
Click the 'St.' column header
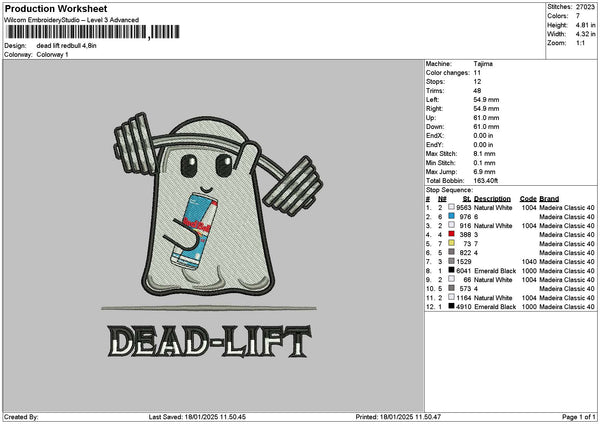tap(467, 199)
